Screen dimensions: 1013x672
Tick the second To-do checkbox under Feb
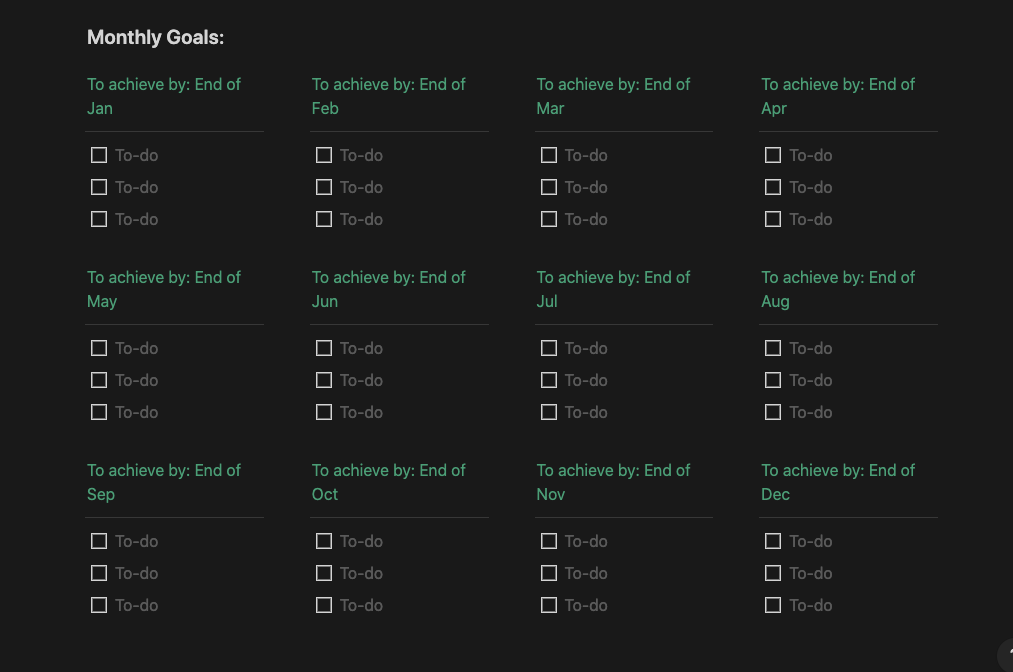tap(324, 187)
